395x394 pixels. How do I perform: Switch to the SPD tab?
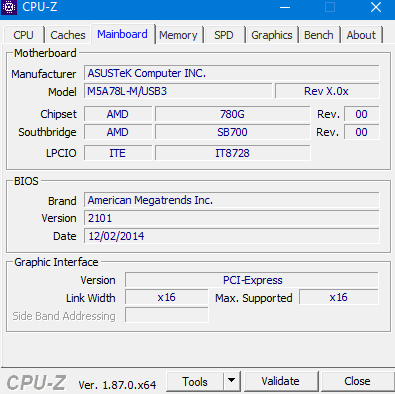[224, 35]
